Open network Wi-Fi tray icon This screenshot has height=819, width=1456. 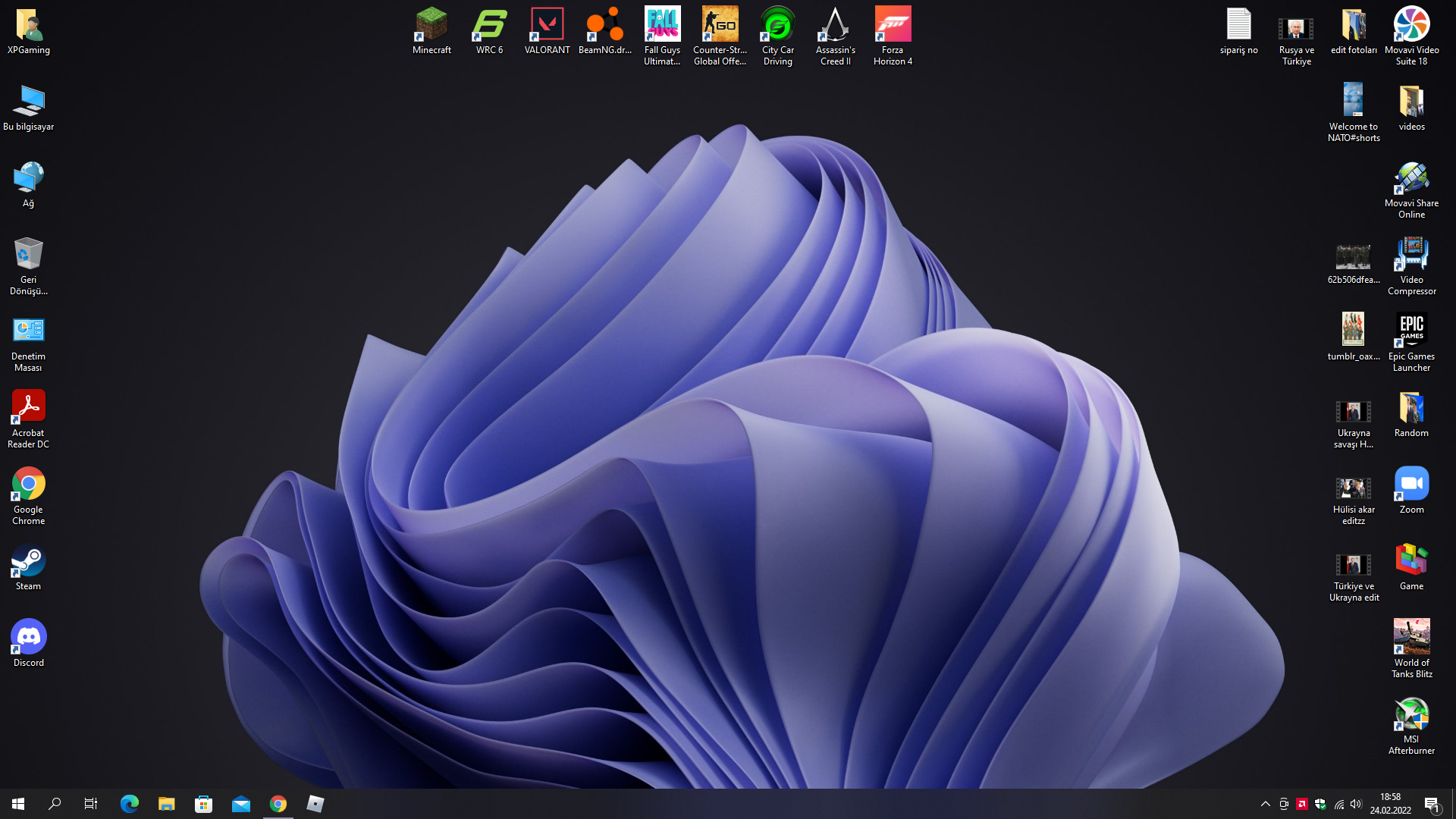[1339, 804]
